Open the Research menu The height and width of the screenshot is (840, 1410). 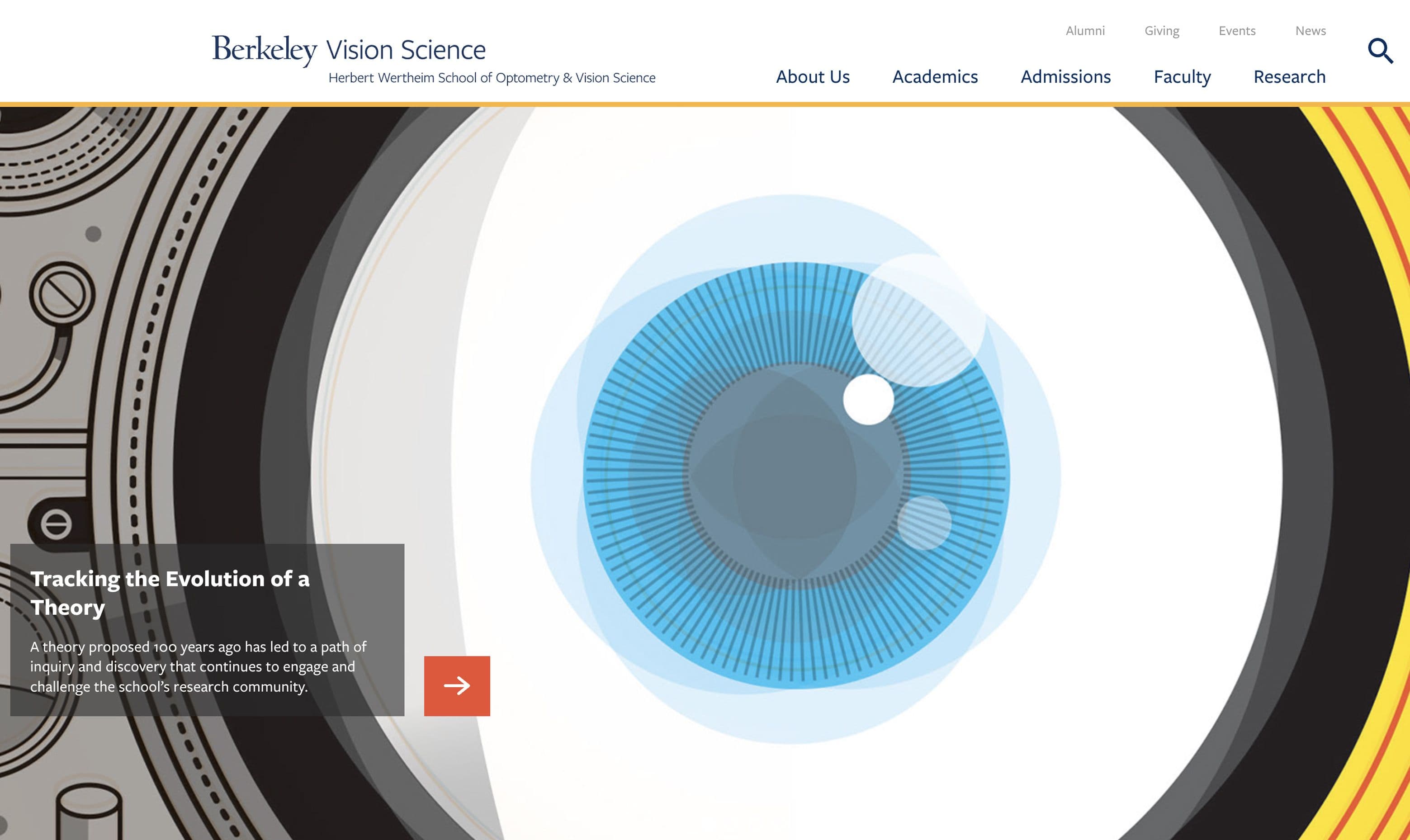pos(1289,76)
